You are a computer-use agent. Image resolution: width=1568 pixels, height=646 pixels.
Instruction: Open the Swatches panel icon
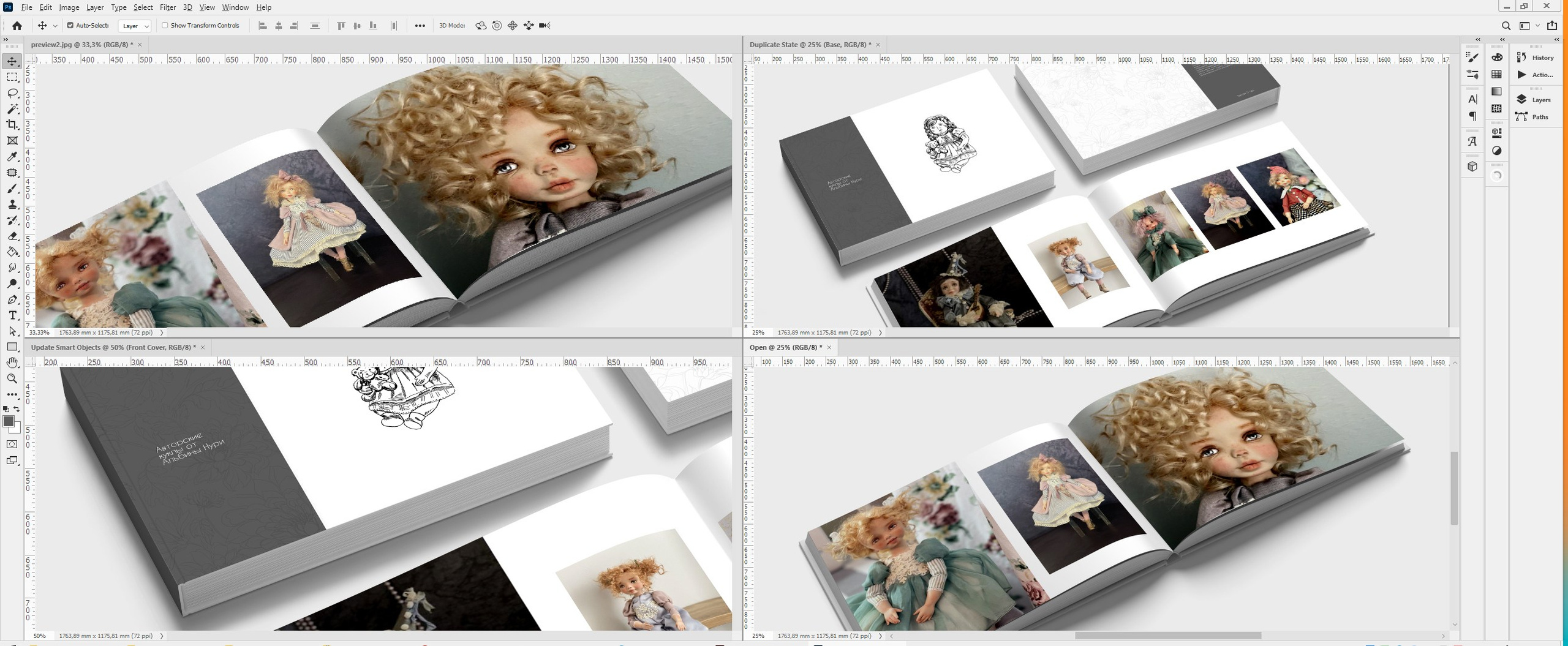(x=1496, y=75)
